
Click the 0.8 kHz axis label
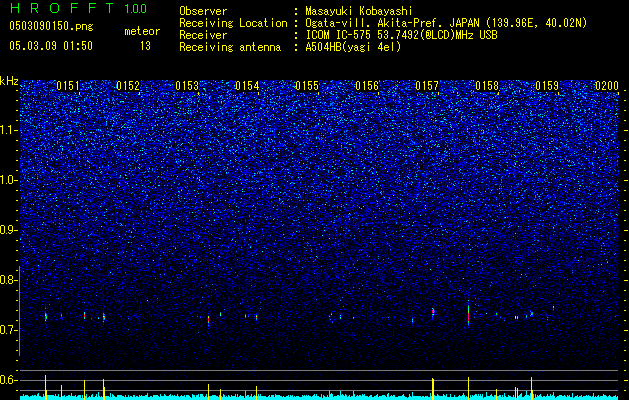[x=9, y=280]
